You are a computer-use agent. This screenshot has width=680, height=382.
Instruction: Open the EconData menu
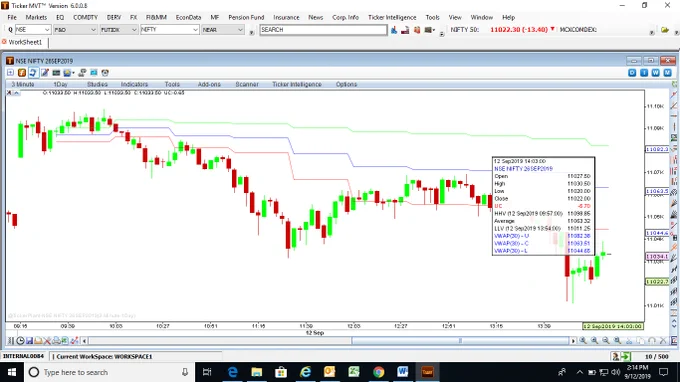pyautogui.click(x=188, y=17)
